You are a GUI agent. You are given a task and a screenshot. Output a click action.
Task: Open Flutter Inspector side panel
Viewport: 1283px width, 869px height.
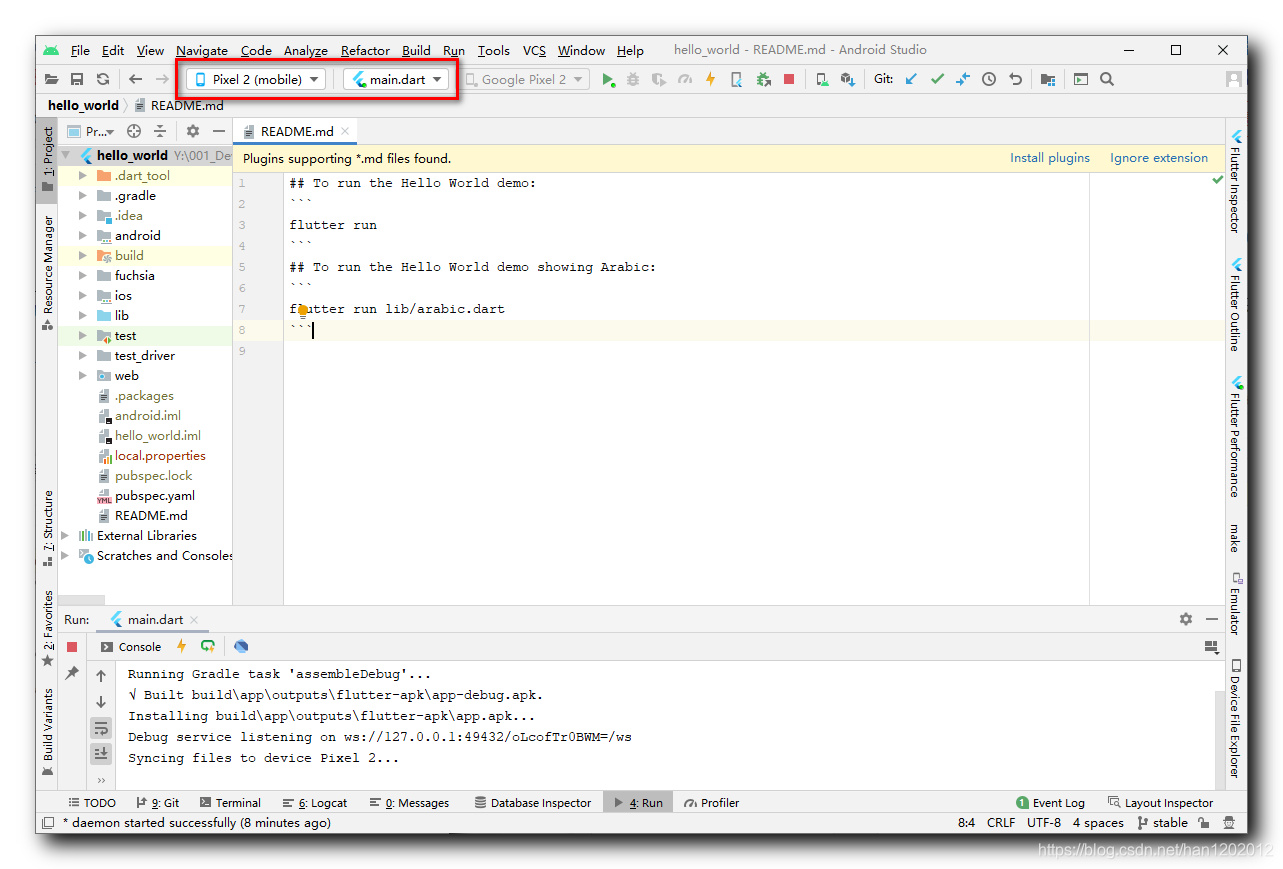click(x=1236, y=181)
